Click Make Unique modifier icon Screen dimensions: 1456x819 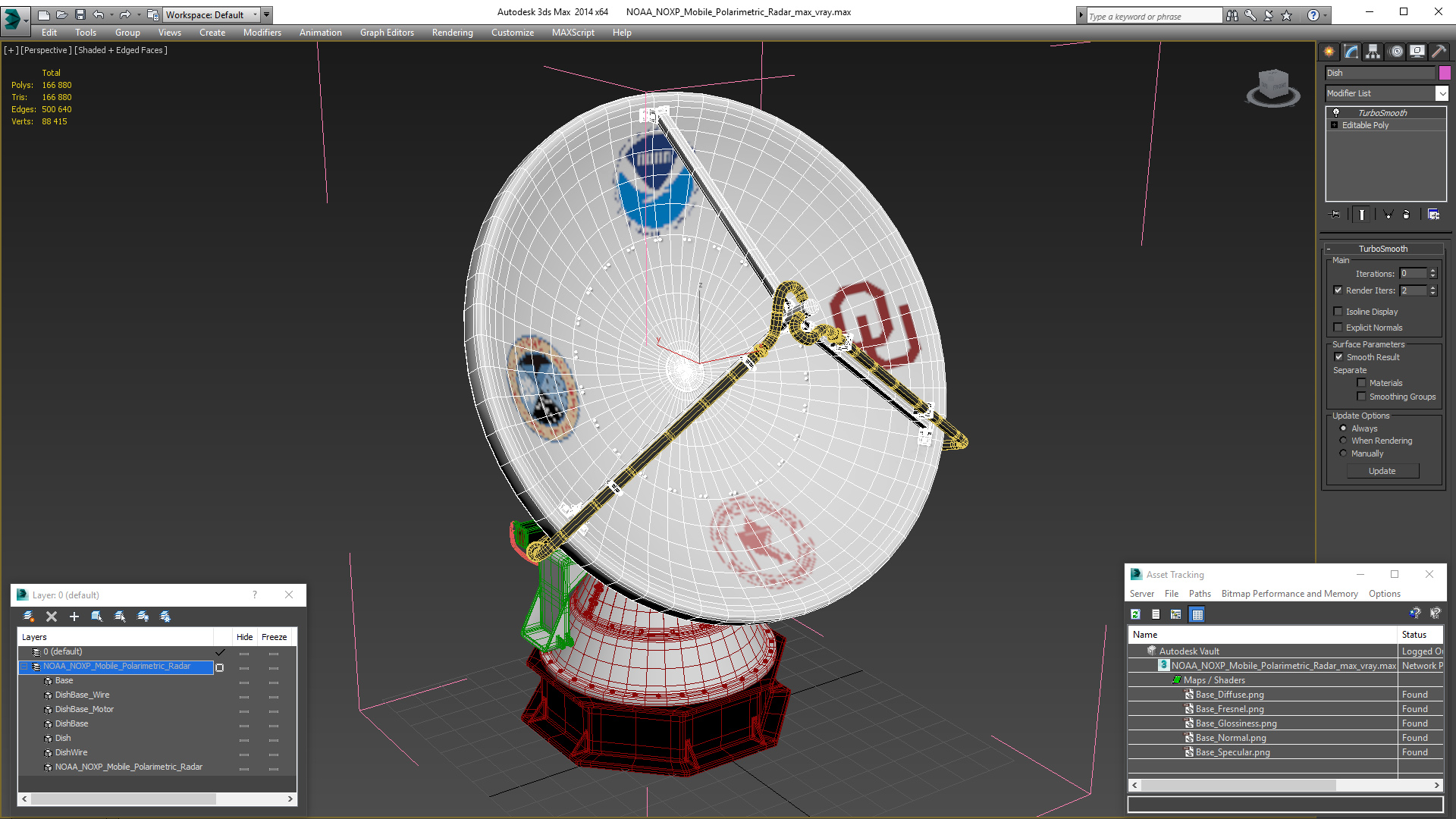click(1388, 215)
